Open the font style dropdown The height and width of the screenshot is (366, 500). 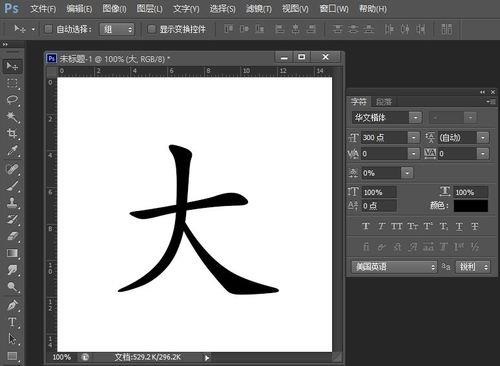[470, 117]
